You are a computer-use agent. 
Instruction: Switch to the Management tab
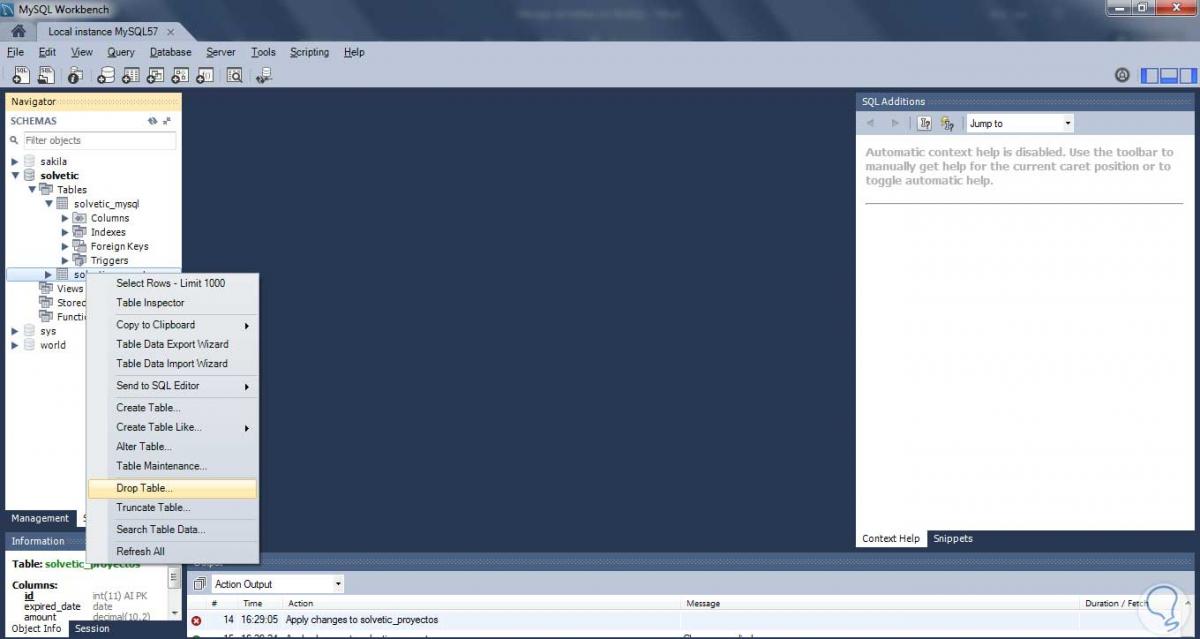coord(40,518)
